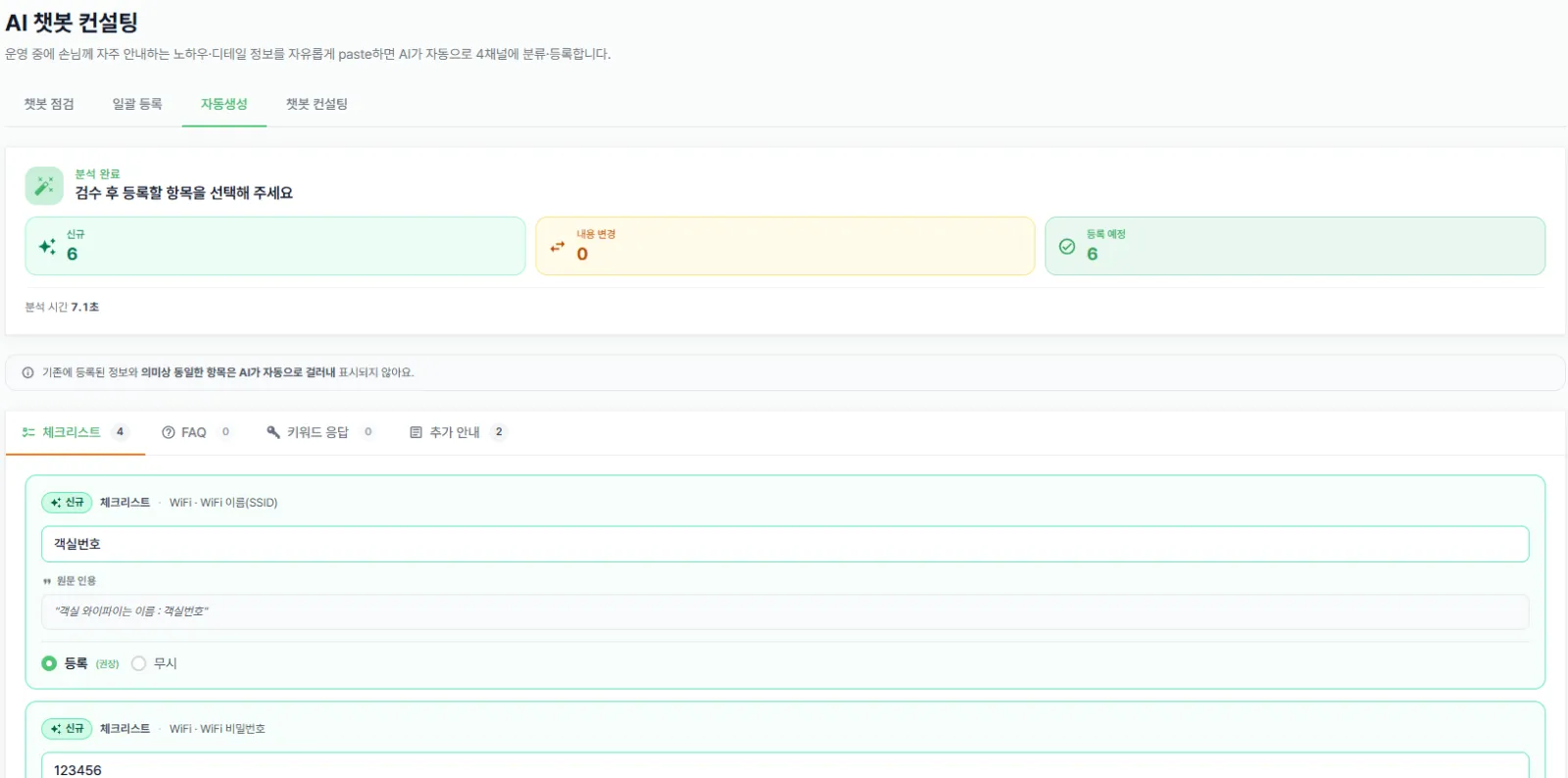
Task: Click the quoted text "객실 와이파이는 이름 : 객실번호"
Action: tap(131, 611)
